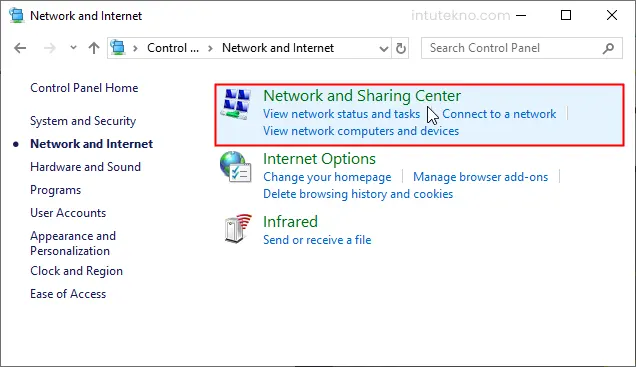This screenshot has width=636, height=367.
Task: Select Network and Internet in sidebar
Action: 91,144
